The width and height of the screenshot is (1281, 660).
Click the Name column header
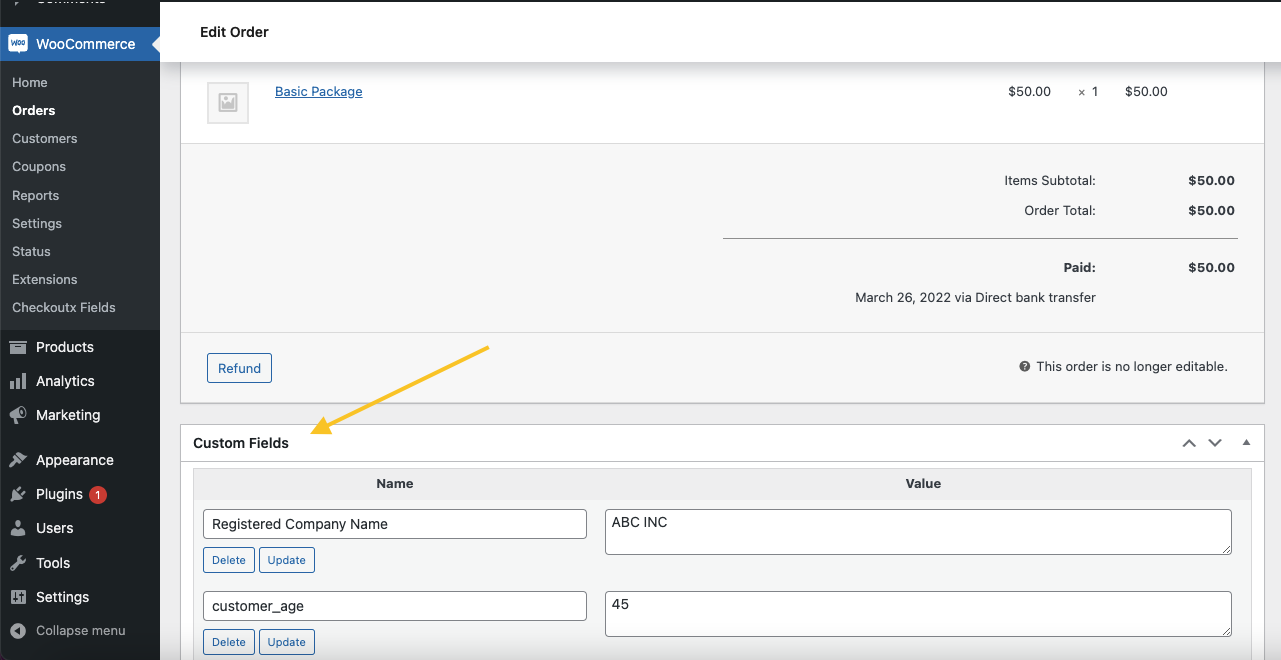(x=395, y=483)
